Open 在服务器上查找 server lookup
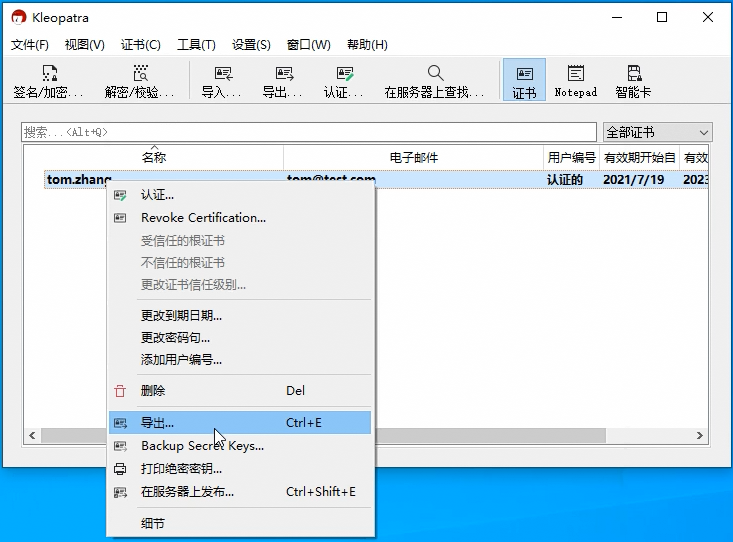The image size is (733, 542). coord(434,81)
